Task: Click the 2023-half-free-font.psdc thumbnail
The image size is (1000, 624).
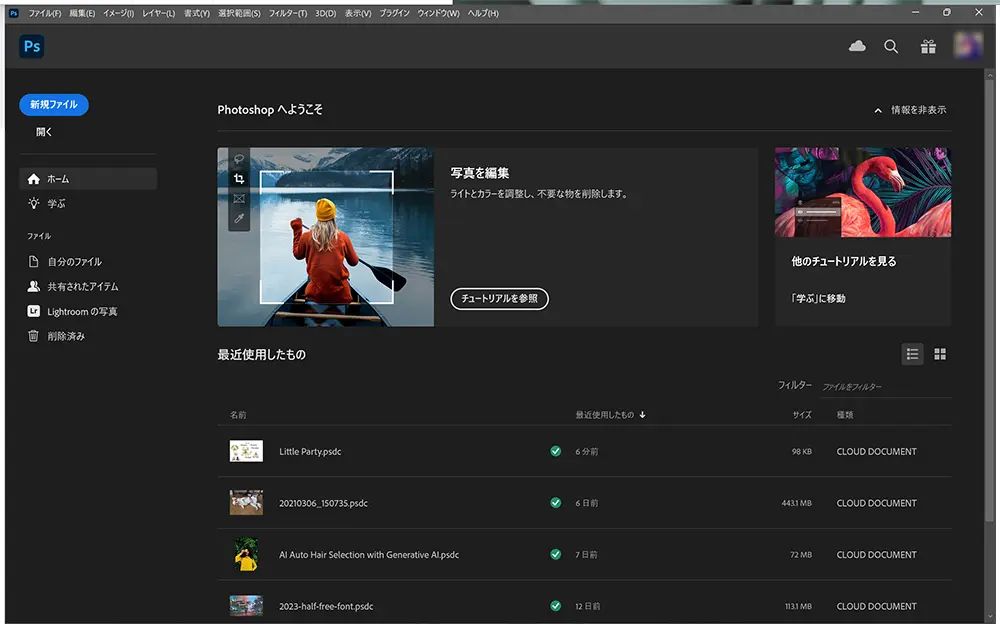Action: 246,606
